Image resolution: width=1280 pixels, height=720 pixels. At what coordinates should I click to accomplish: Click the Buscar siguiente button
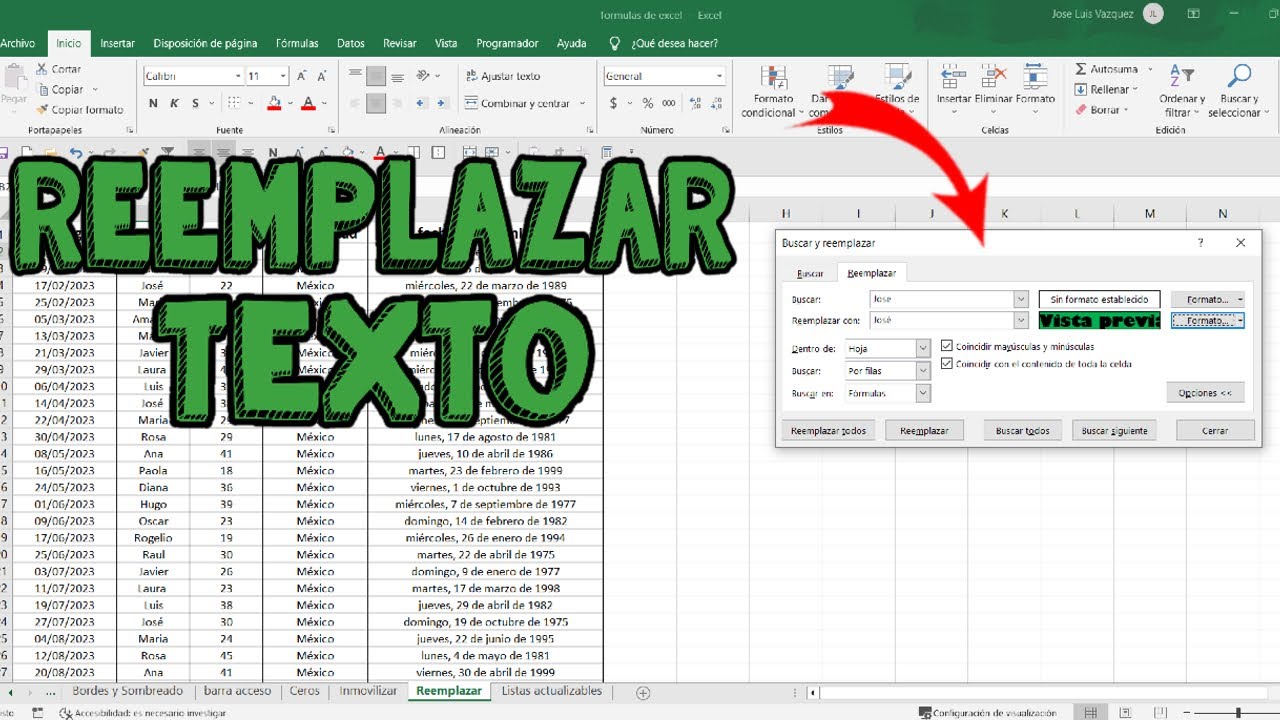pos(1115,430)
